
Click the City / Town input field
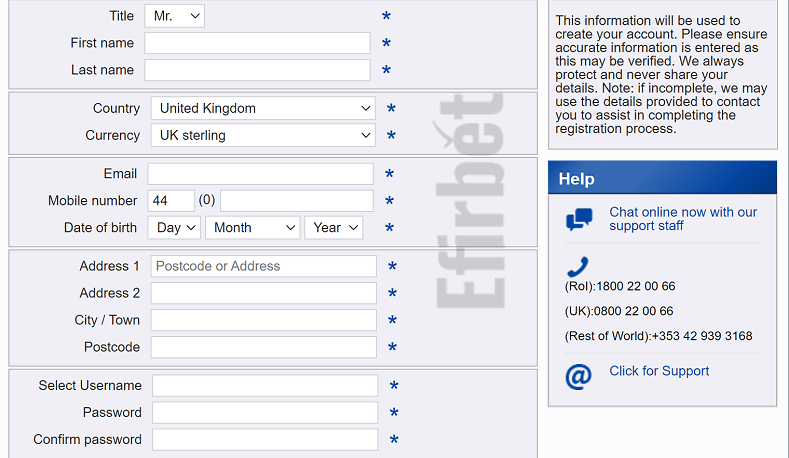tap(264, 320)
